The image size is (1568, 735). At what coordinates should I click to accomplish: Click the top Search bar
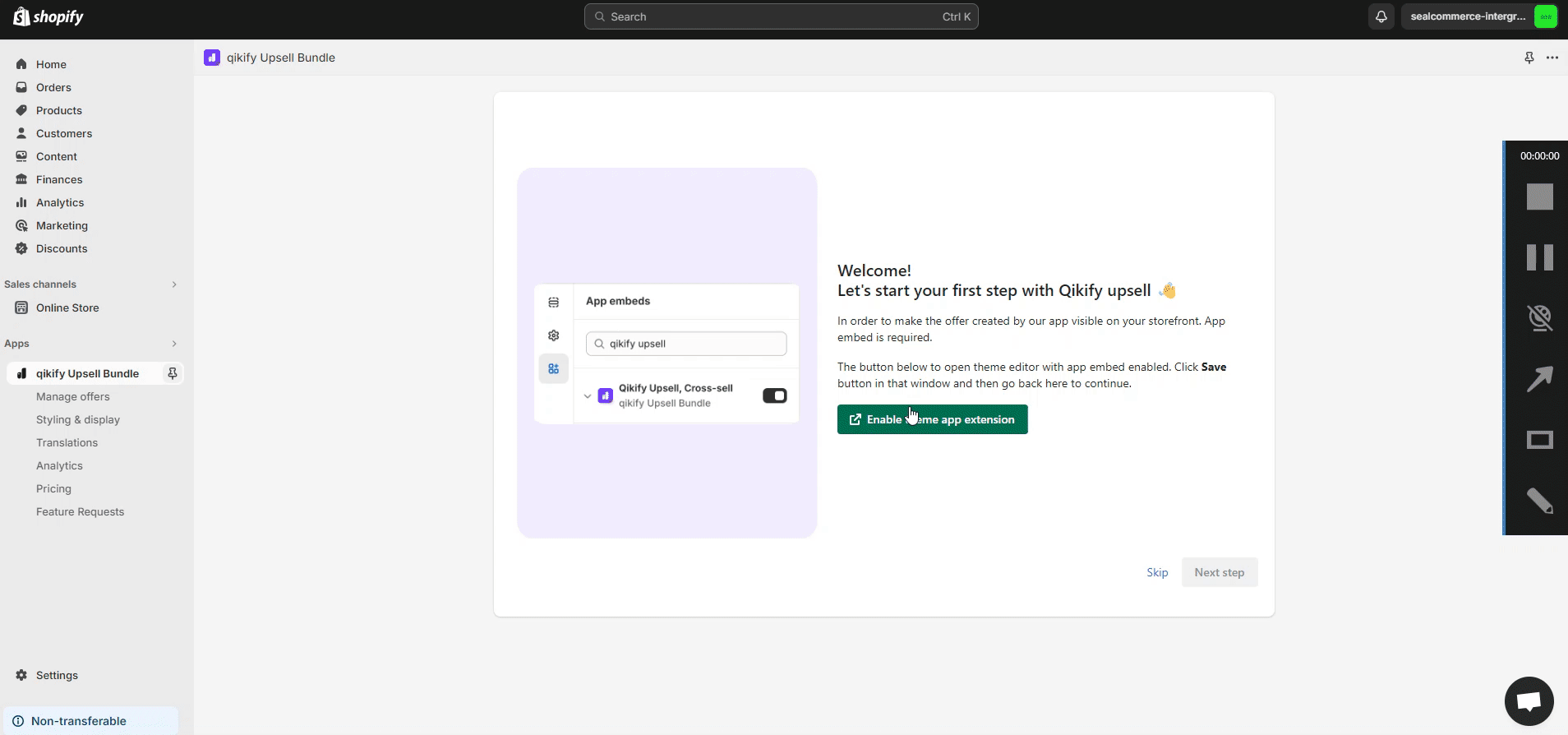(x=781, y=16)
